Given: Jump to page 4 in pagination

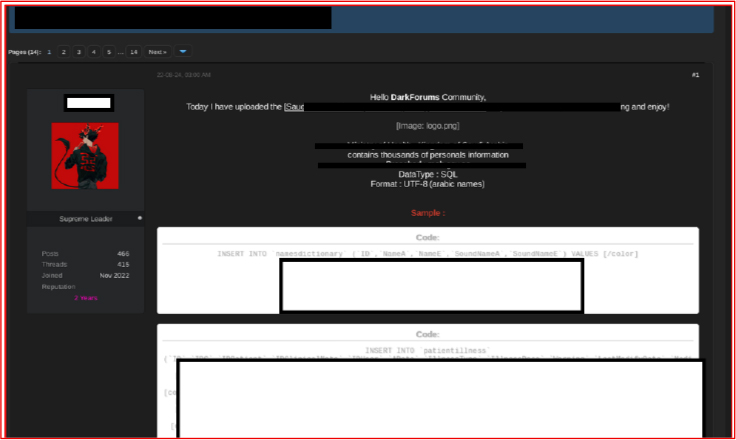Looking at the screenshot, I should click(x=93, y=51).
